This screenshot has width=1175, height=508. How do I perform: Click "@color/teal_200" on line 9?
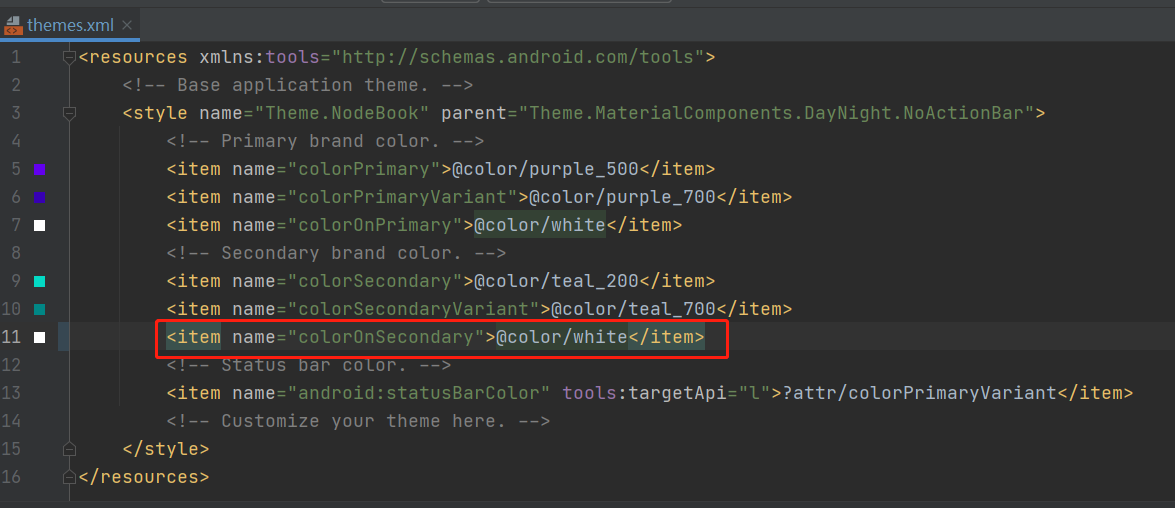pos(556,281)
